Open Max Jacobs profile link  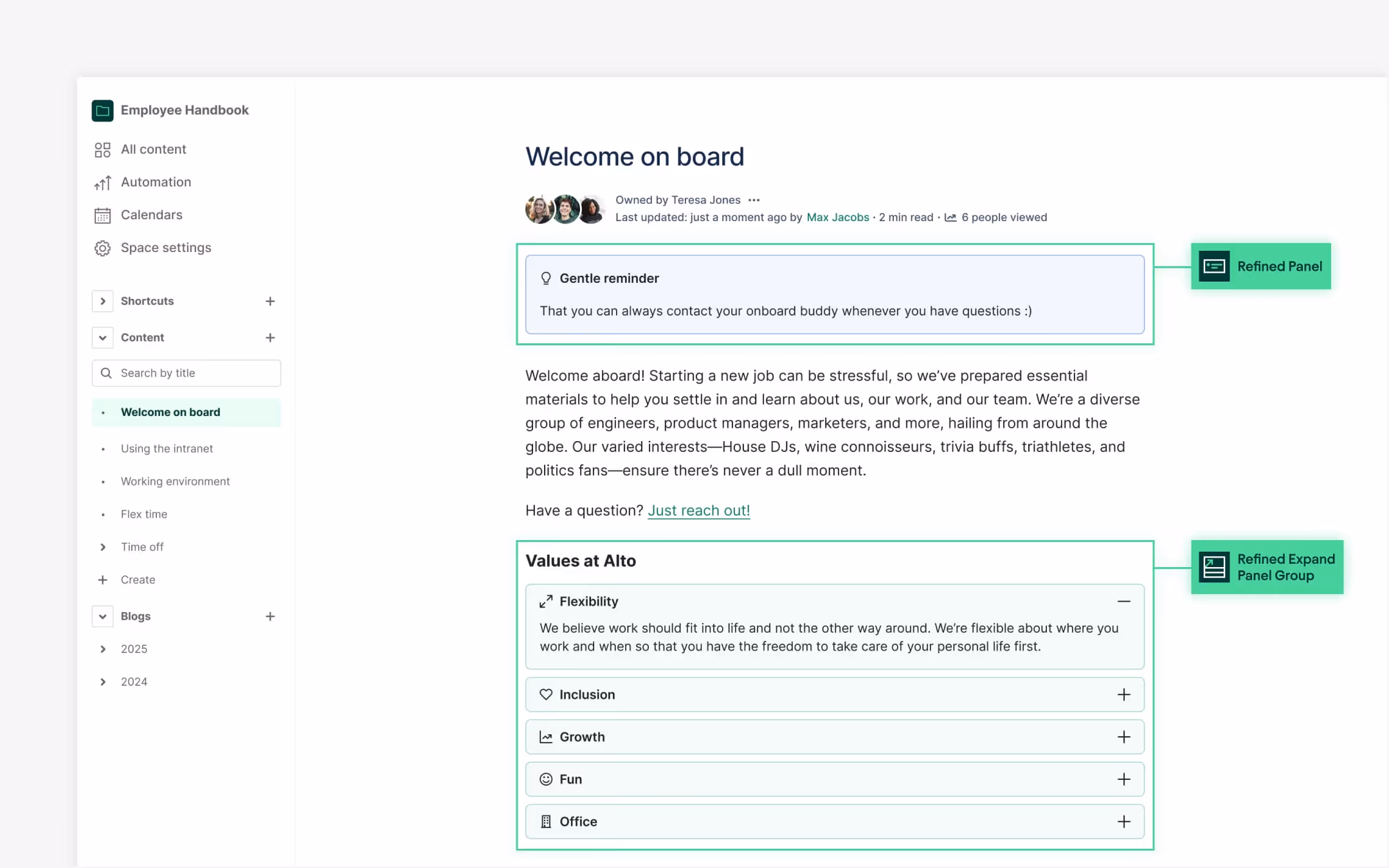[837, 217]
